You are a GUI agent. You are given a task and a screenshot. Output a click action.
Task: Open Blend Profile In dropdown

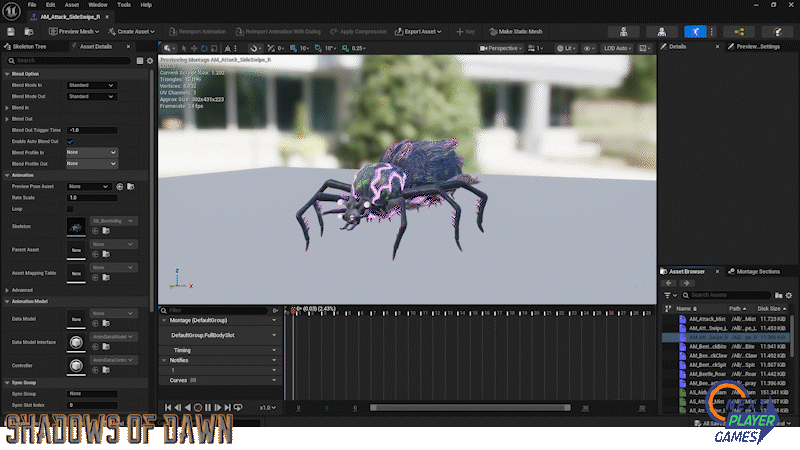91,153
